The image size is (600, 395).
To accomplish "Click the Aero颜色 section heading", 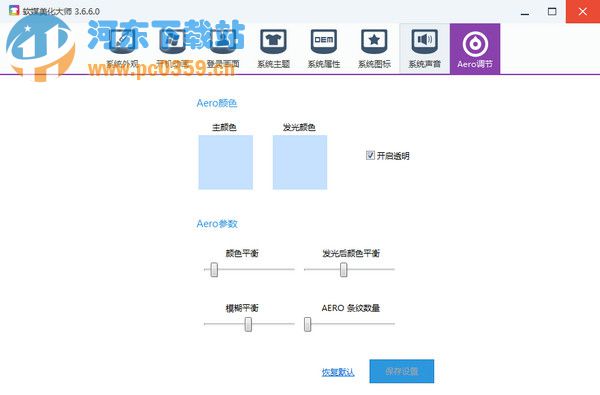I will pyautogui.click(x=217, y=103).
